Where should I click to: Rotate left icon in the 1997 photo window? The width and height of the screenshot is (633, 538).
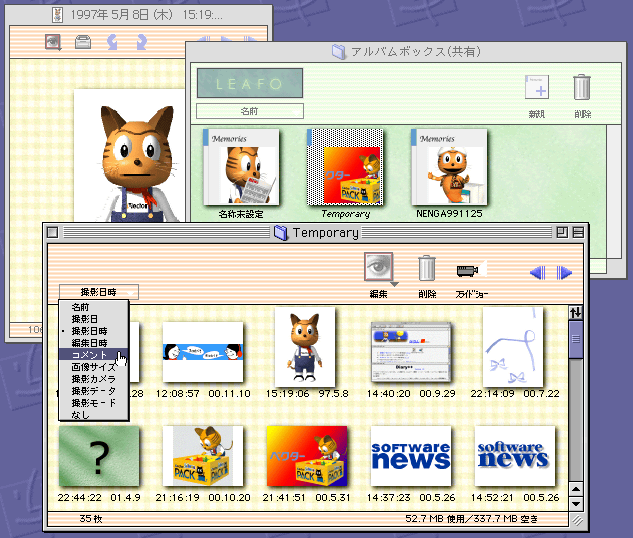tap(112, 42)
